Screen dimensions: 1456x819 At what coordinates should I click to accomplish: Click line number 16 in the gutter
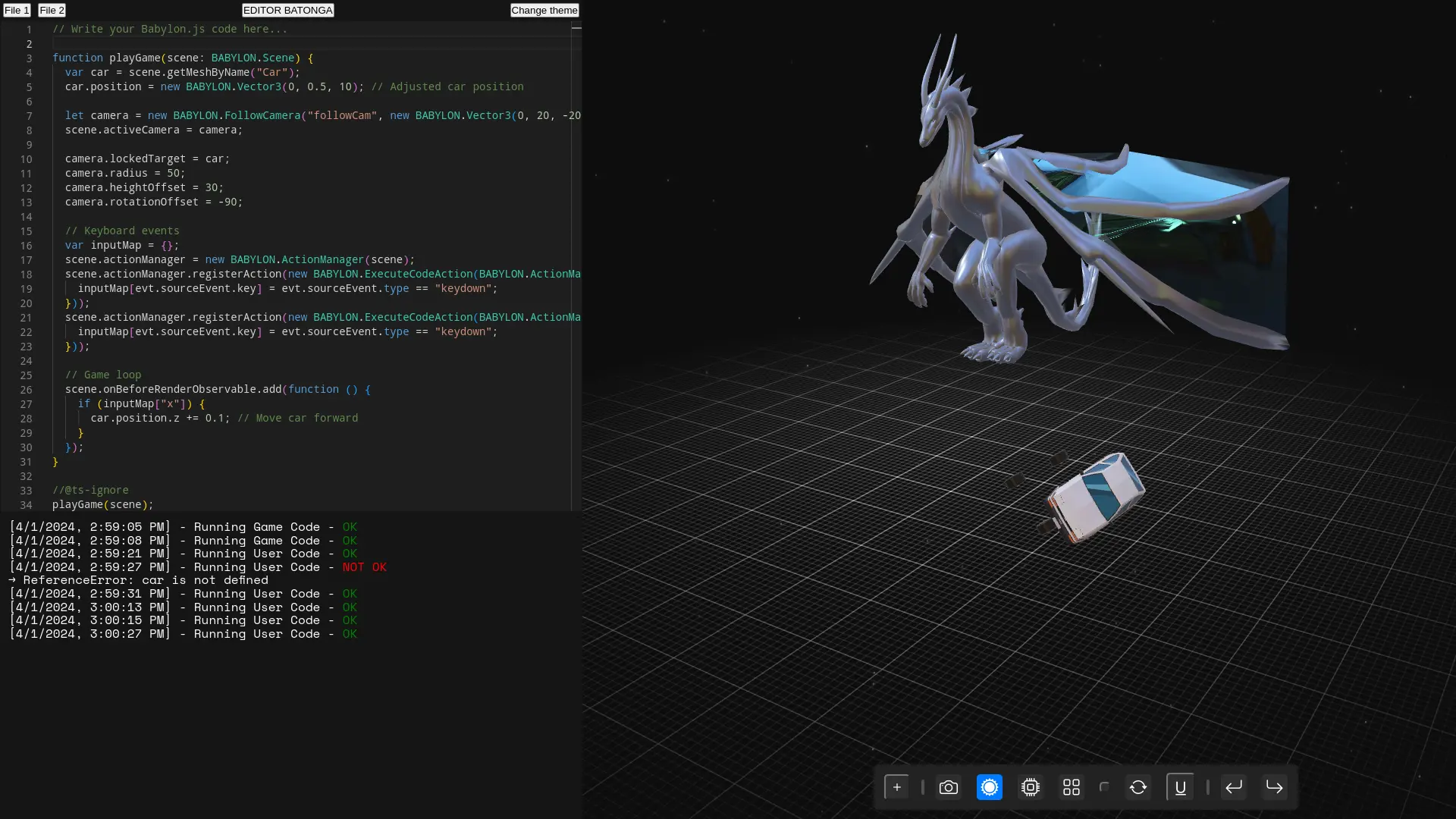point(26,246)
